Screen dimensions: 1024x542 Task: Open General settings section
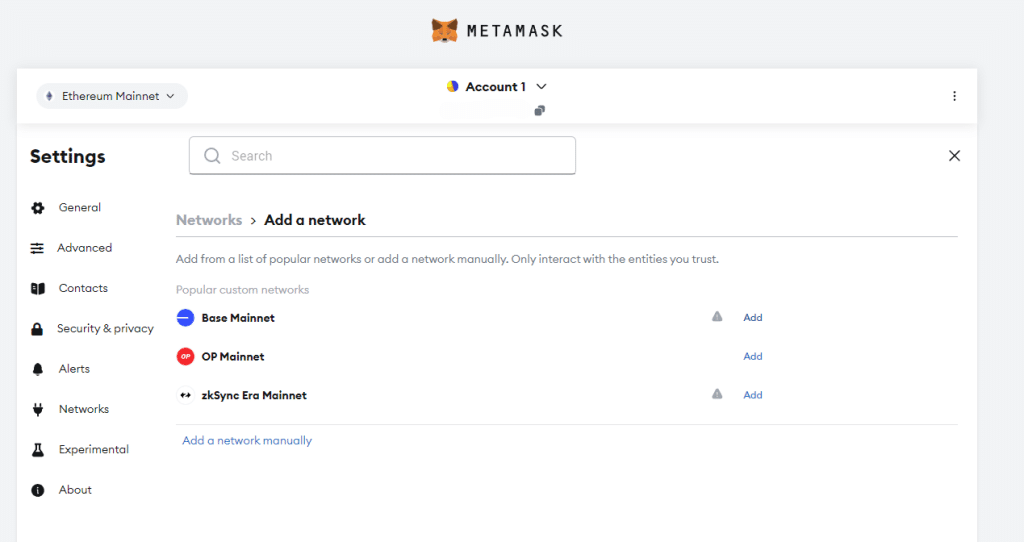[x=80, y=208]
